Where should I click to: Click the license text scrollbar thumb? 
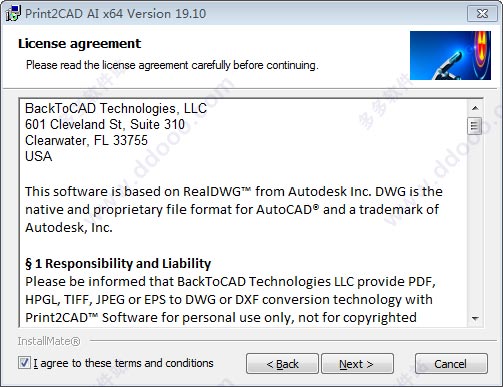click(475, 126)
